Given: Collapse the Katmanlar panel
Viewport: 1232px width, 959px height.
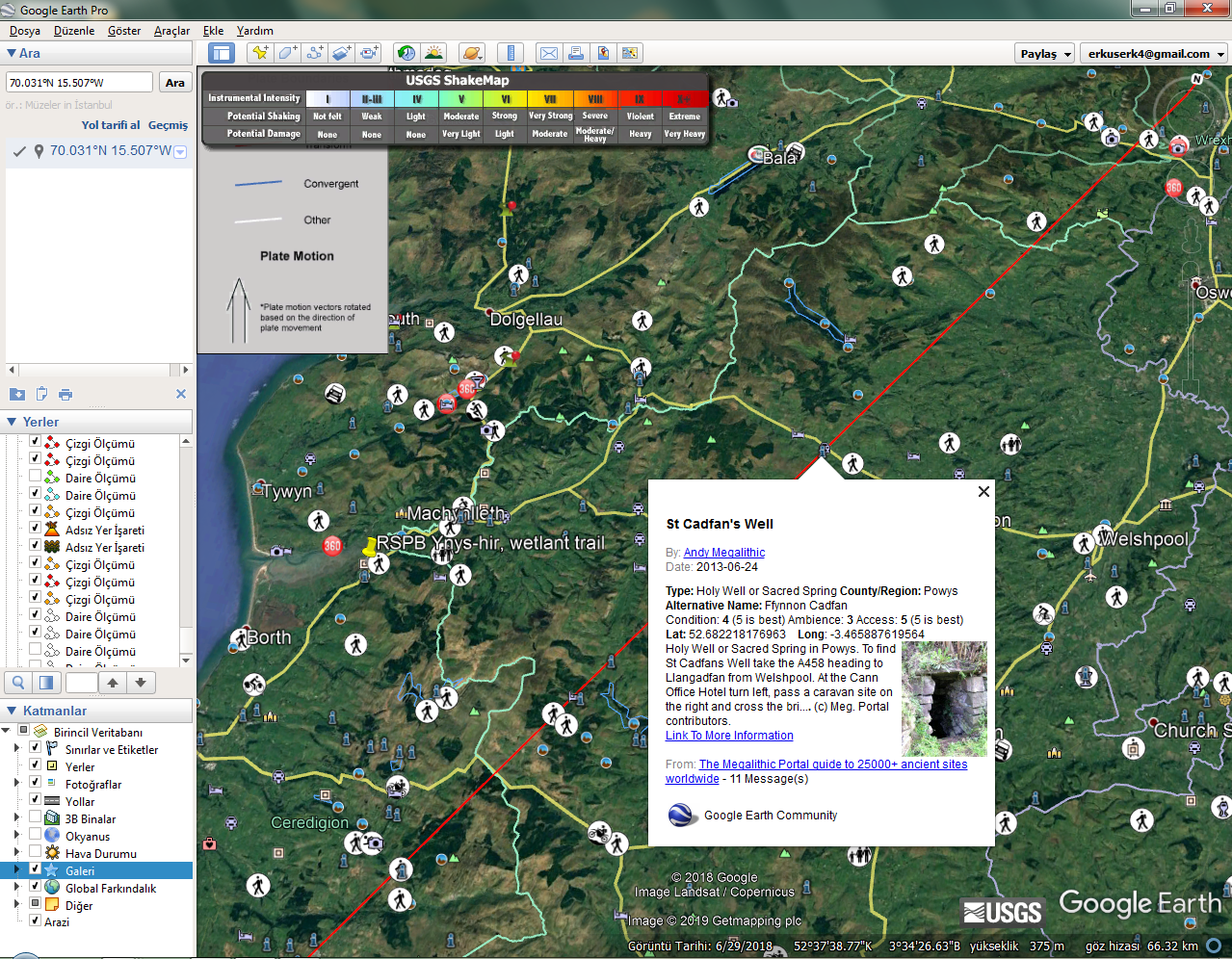Looking at the screenshot, I should click(12, 711).
